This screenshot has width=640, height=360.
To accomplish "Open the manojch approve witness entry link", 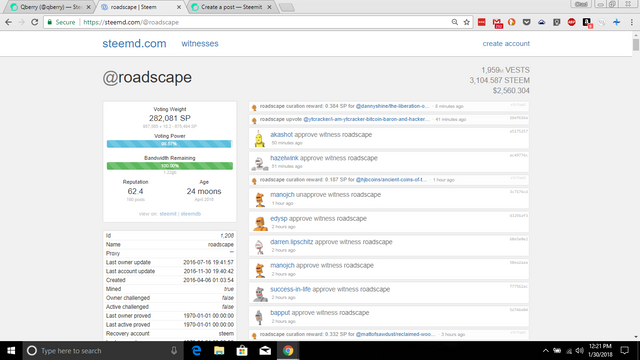I will tap(282, 265).
